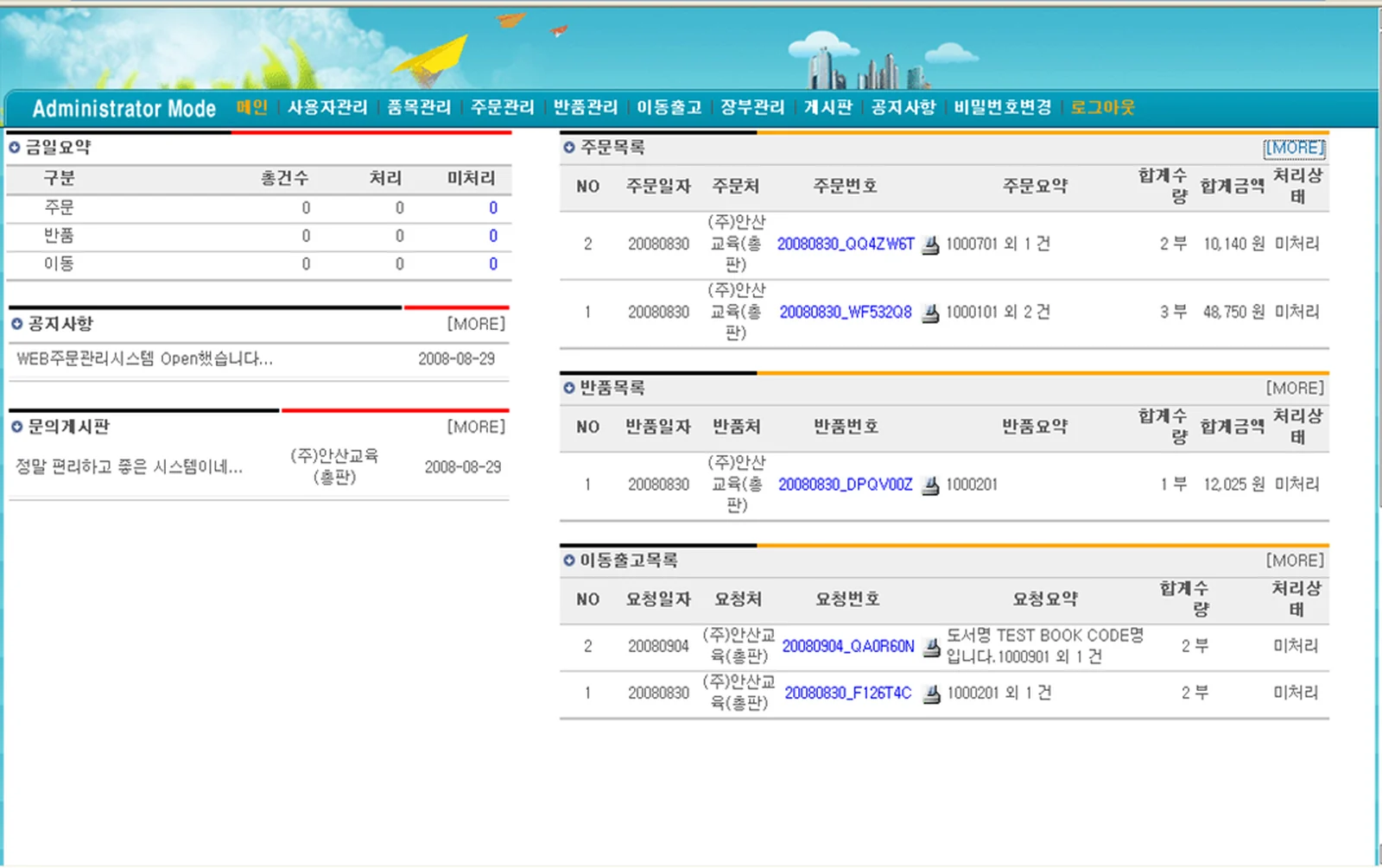This screenshot has height=868, width=1382.
Task: Go to the 게시판 menu
Action: [x=828, y=107]
